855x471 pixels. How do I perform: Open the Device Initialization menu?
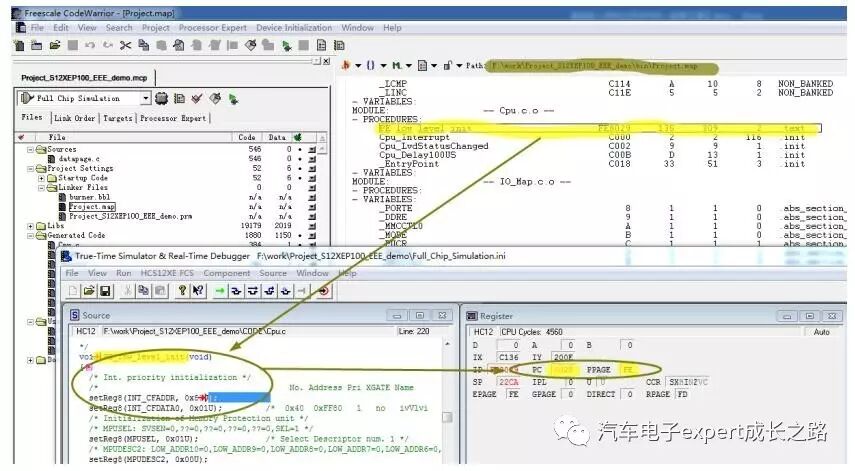(294, 28)
